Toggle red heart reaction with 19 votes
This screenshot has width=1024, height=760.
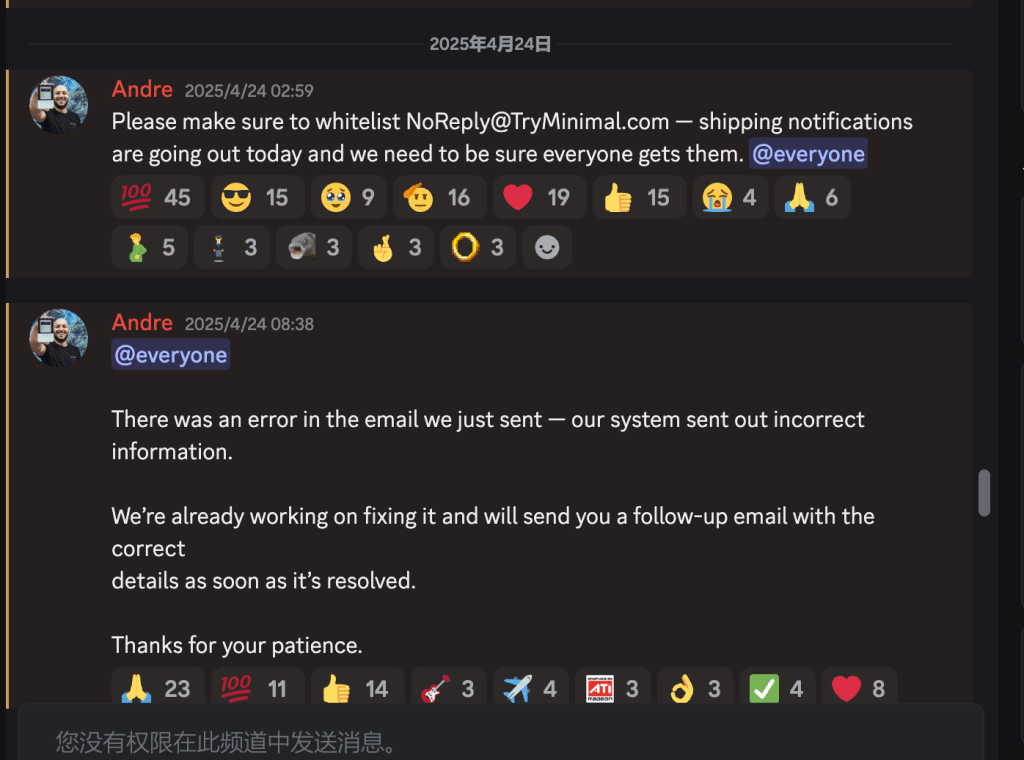click(539, 197)
